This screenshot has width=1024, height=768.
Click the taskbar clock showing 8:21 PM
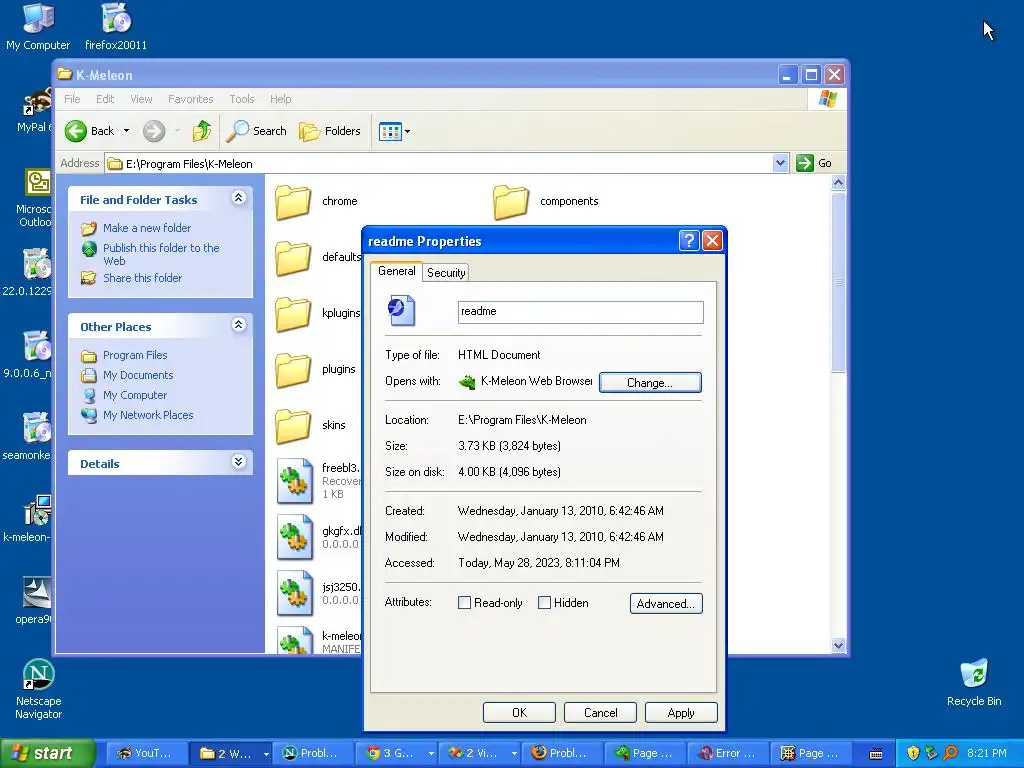pyautogui.click(x=987, y=753)
